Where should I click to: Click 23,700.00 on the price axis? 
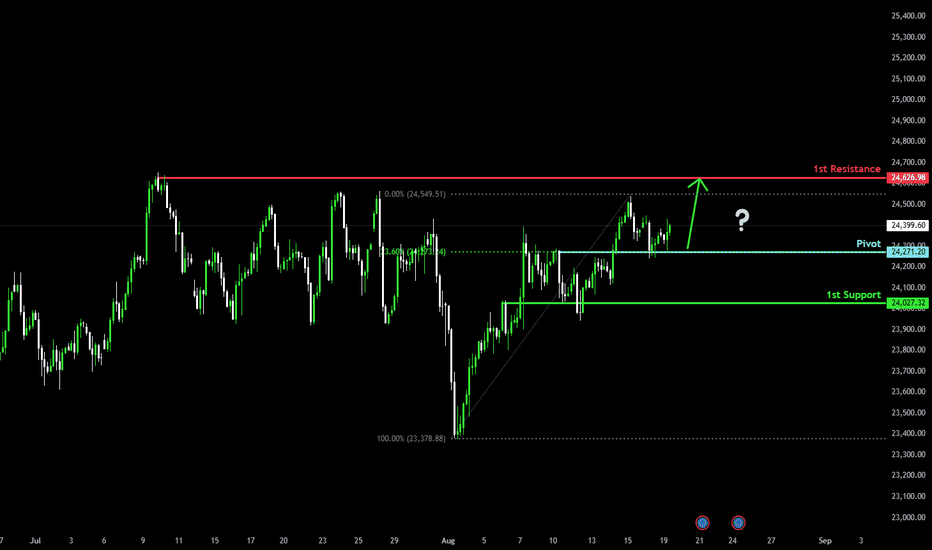(908, 371)
